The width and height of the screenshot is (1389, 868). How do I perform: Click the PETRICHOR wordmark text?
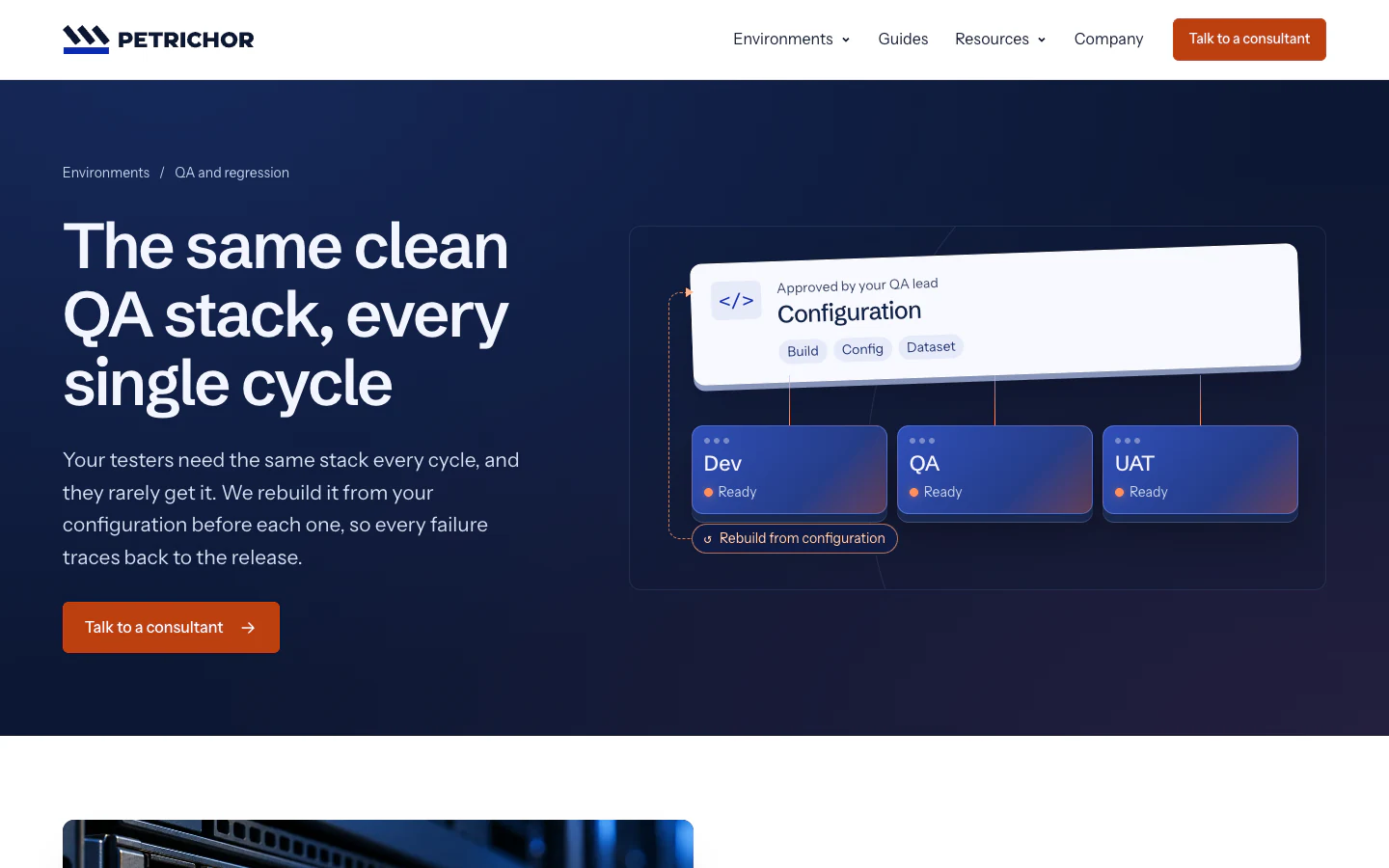[186, 40]
